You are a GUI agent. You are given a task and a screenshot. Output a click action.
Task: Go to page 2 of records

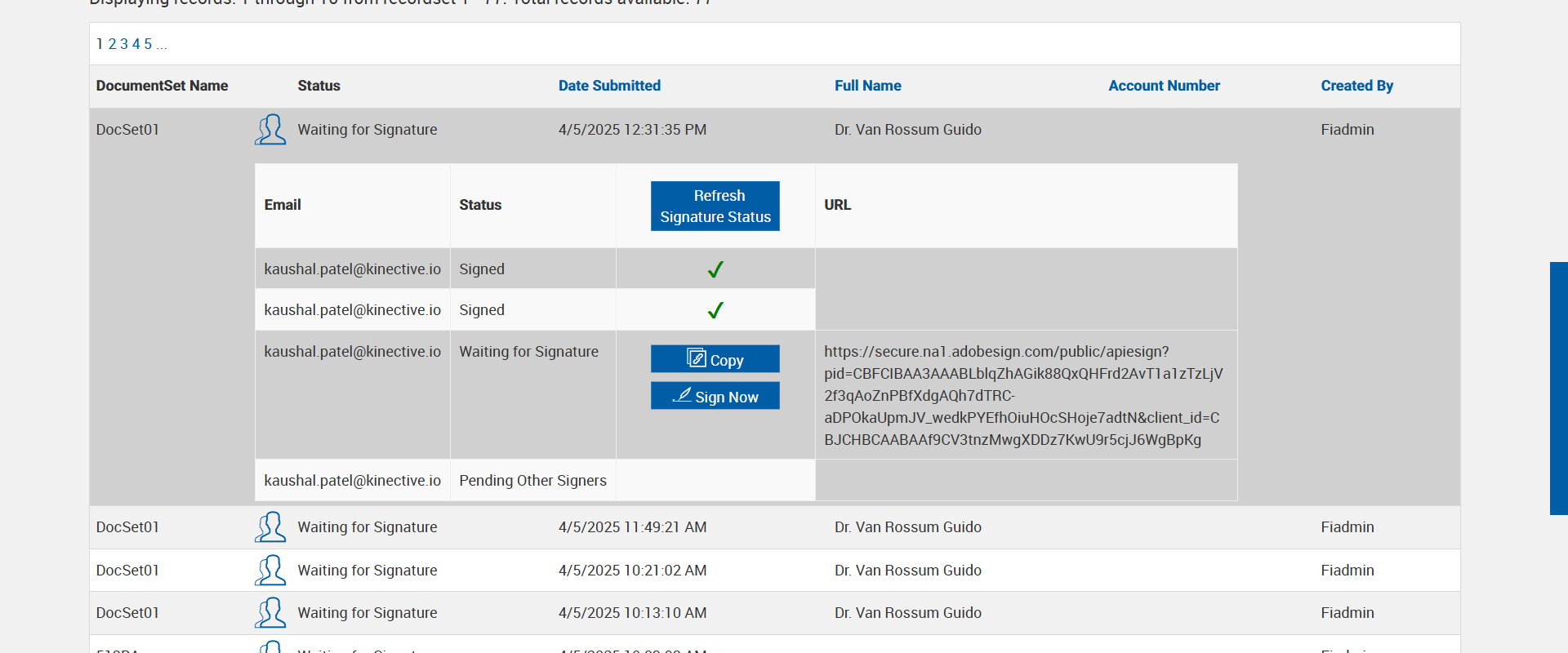click(x=113, y=44)
